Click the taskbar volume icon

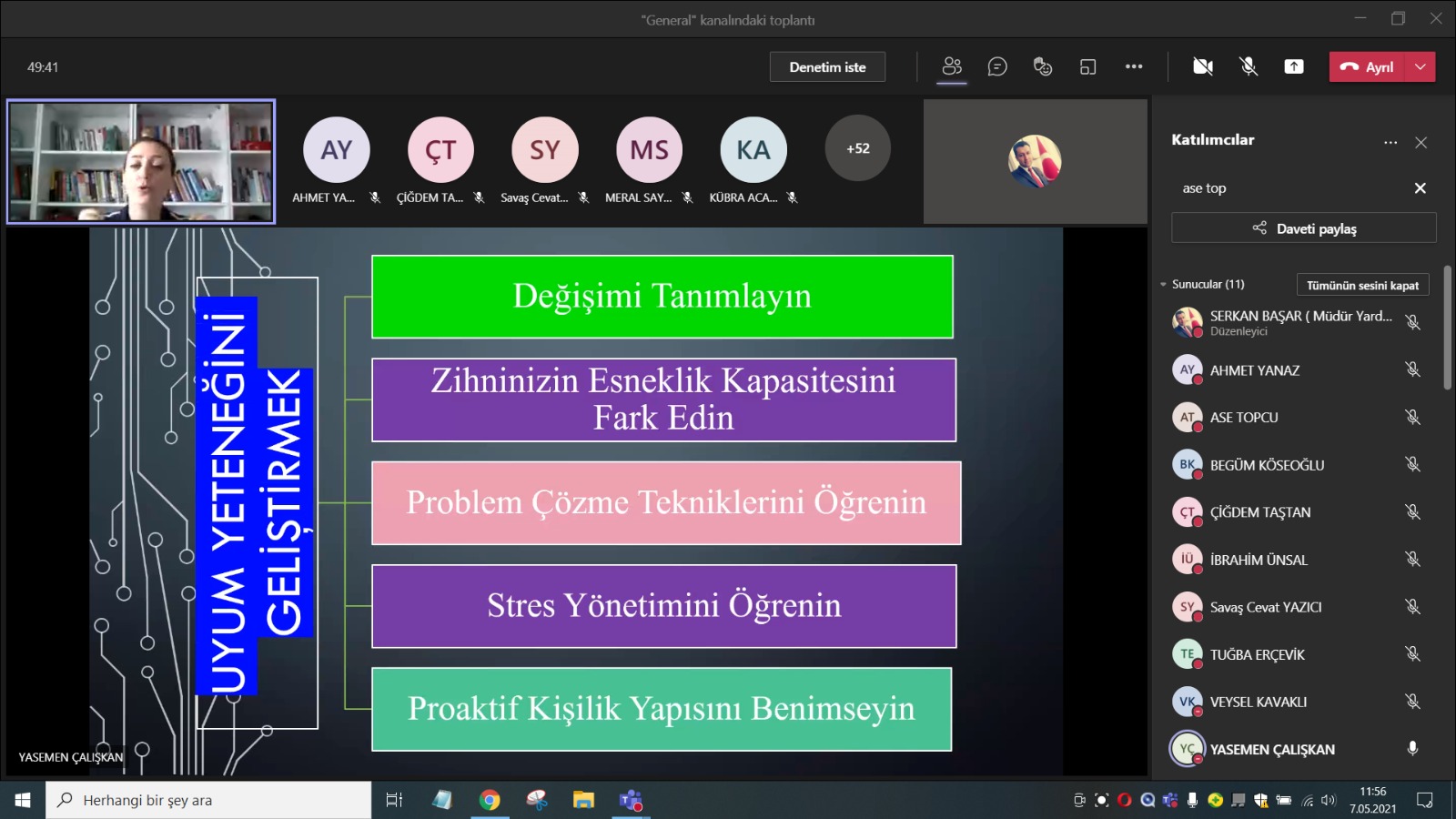tap(1328, 801)
